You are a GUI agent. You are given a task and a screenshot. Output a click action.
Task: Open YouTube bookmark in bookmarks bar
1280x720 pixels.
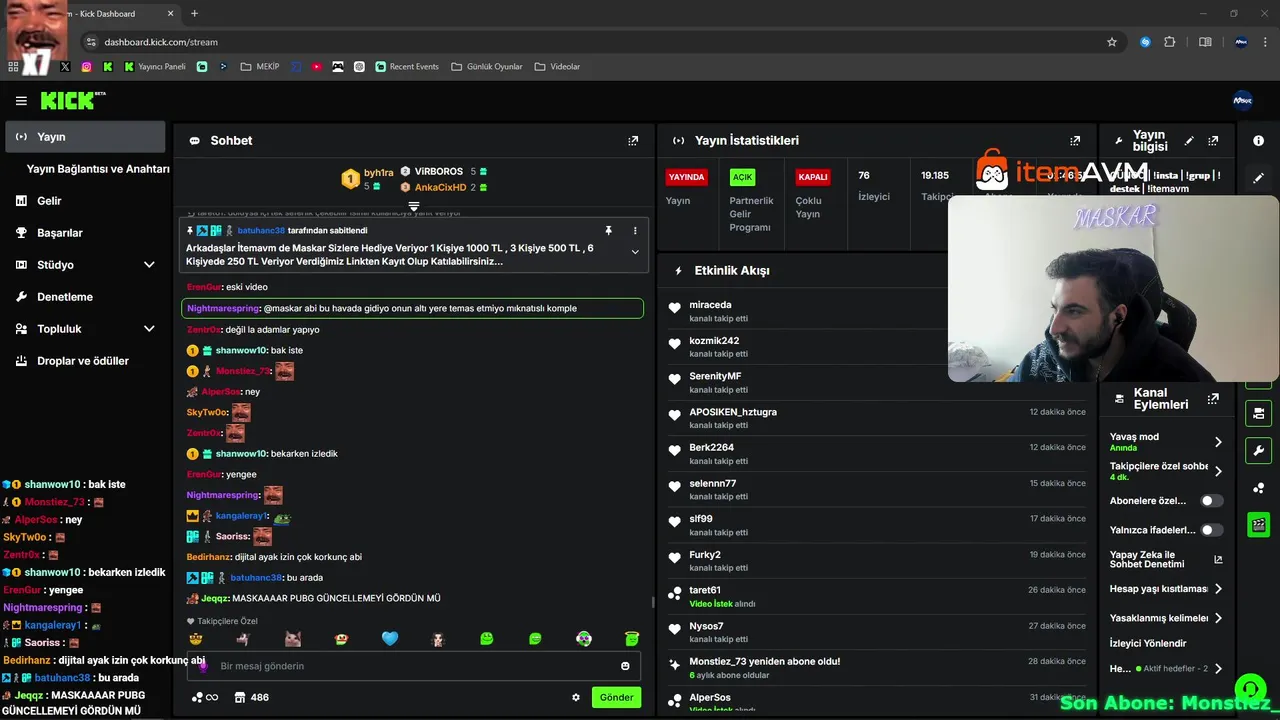click(316, 67)
